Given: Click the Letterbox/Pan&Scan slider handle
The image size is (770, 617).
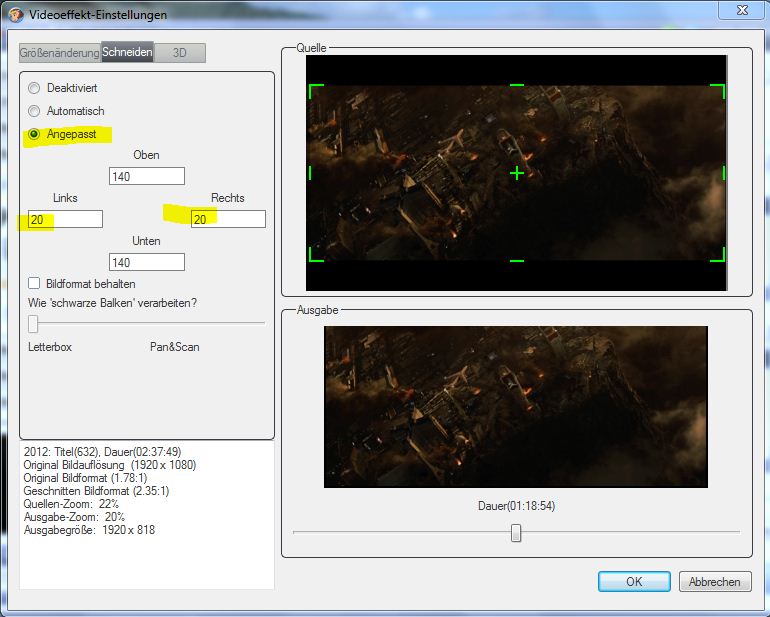Looking at the screenshot, I should click(x=33, y=323).
